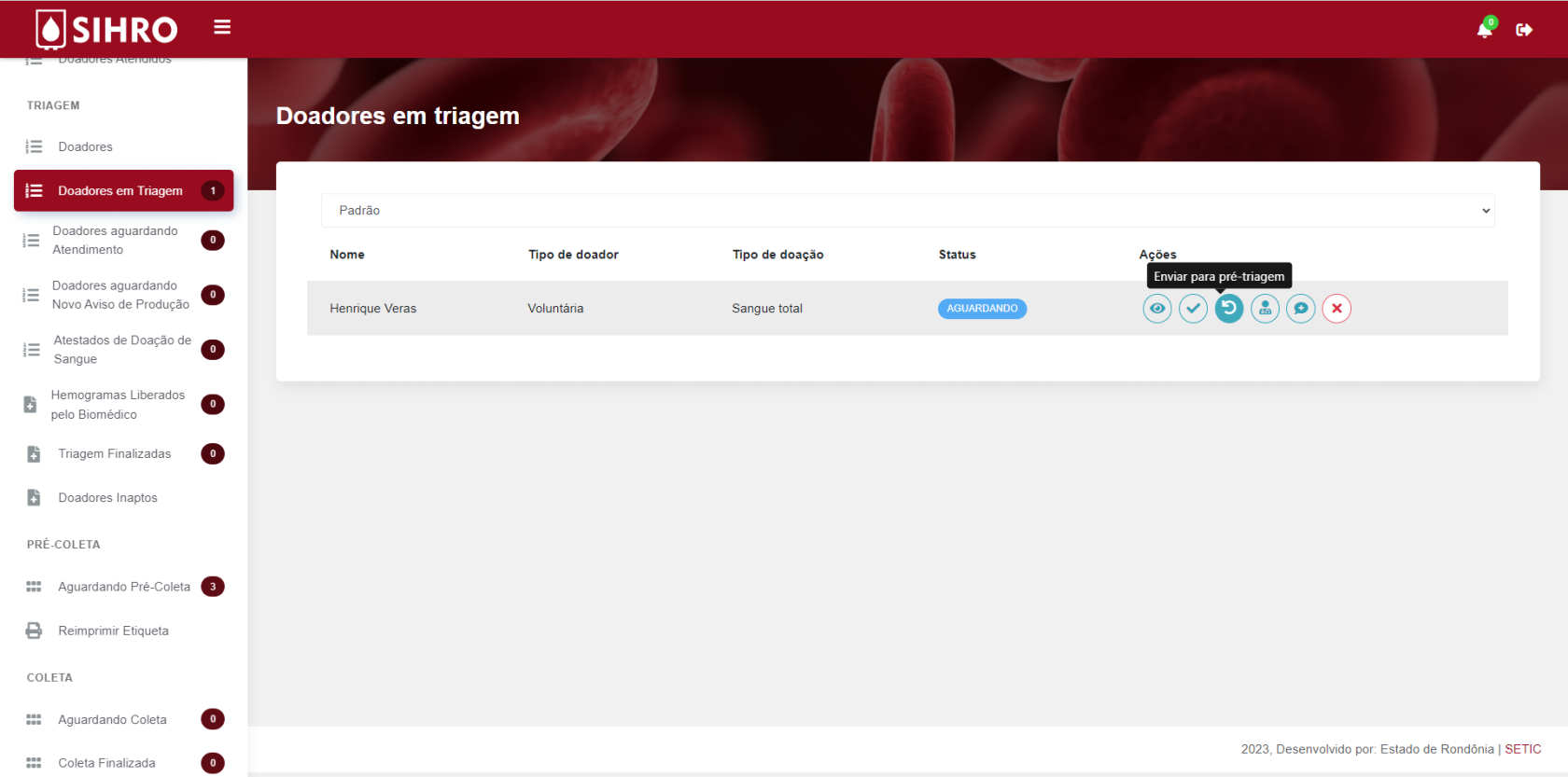Viewport: 1568px width, 777px height.
Task: Open the notifications bell
Action: [1484, 30]
